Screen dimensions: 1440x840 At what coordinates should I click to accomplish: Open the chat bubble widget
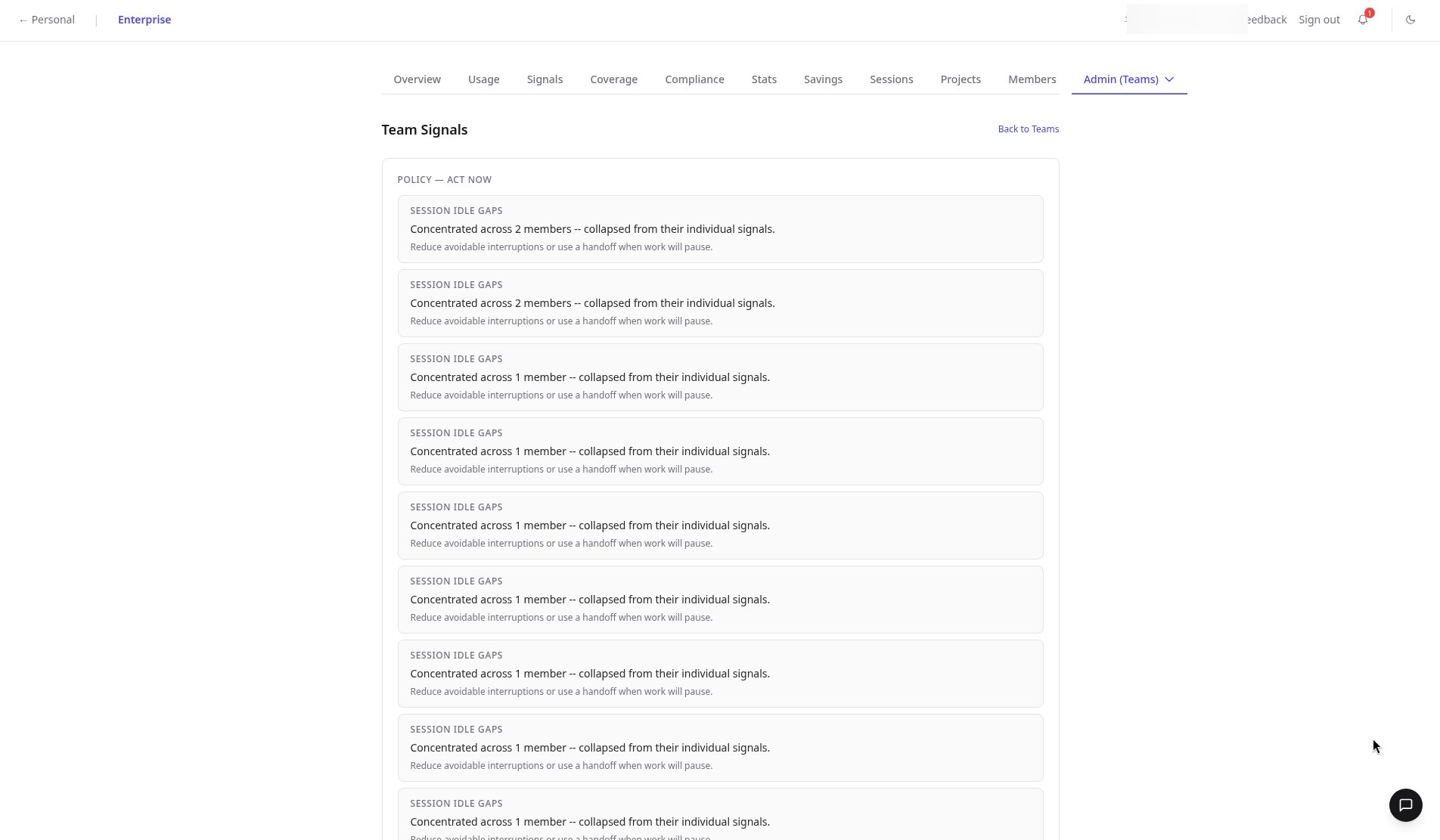pos(1405,805)
